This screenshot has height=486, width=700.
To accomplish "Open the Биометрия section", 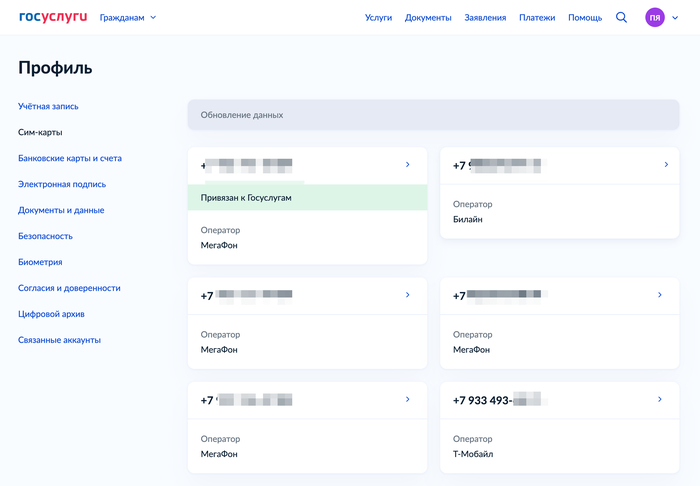I will [40, 262].
